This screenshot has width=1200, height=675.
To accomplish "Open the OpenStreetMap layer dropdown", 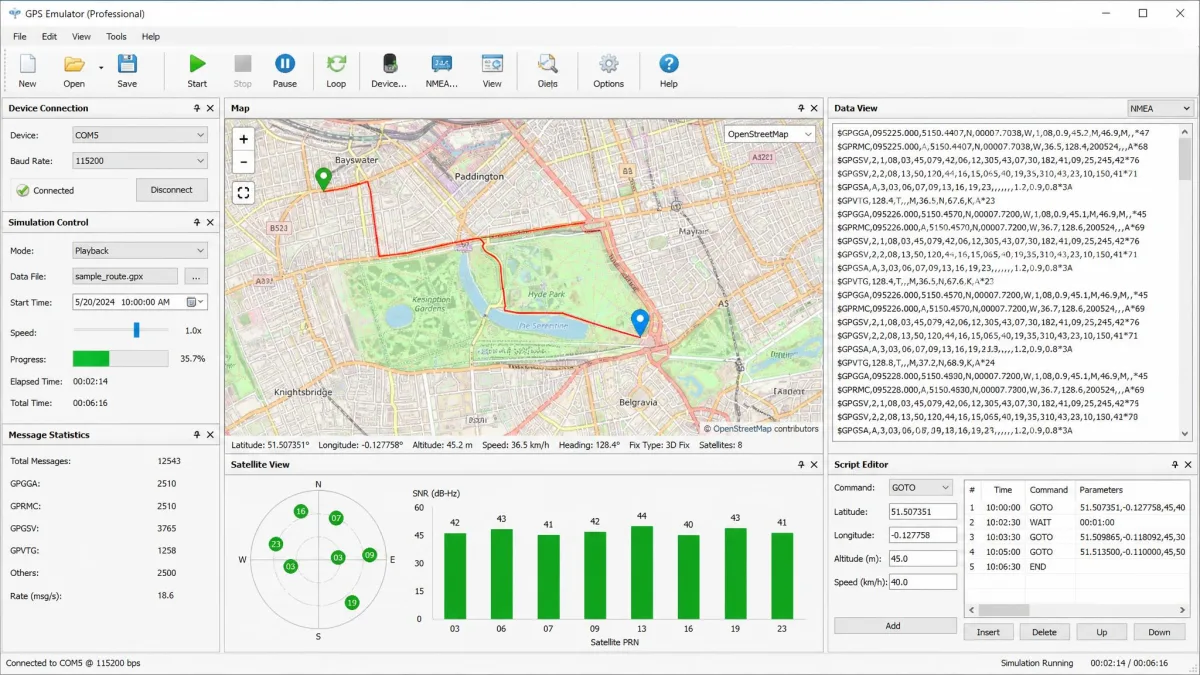I will click(769, 134).
